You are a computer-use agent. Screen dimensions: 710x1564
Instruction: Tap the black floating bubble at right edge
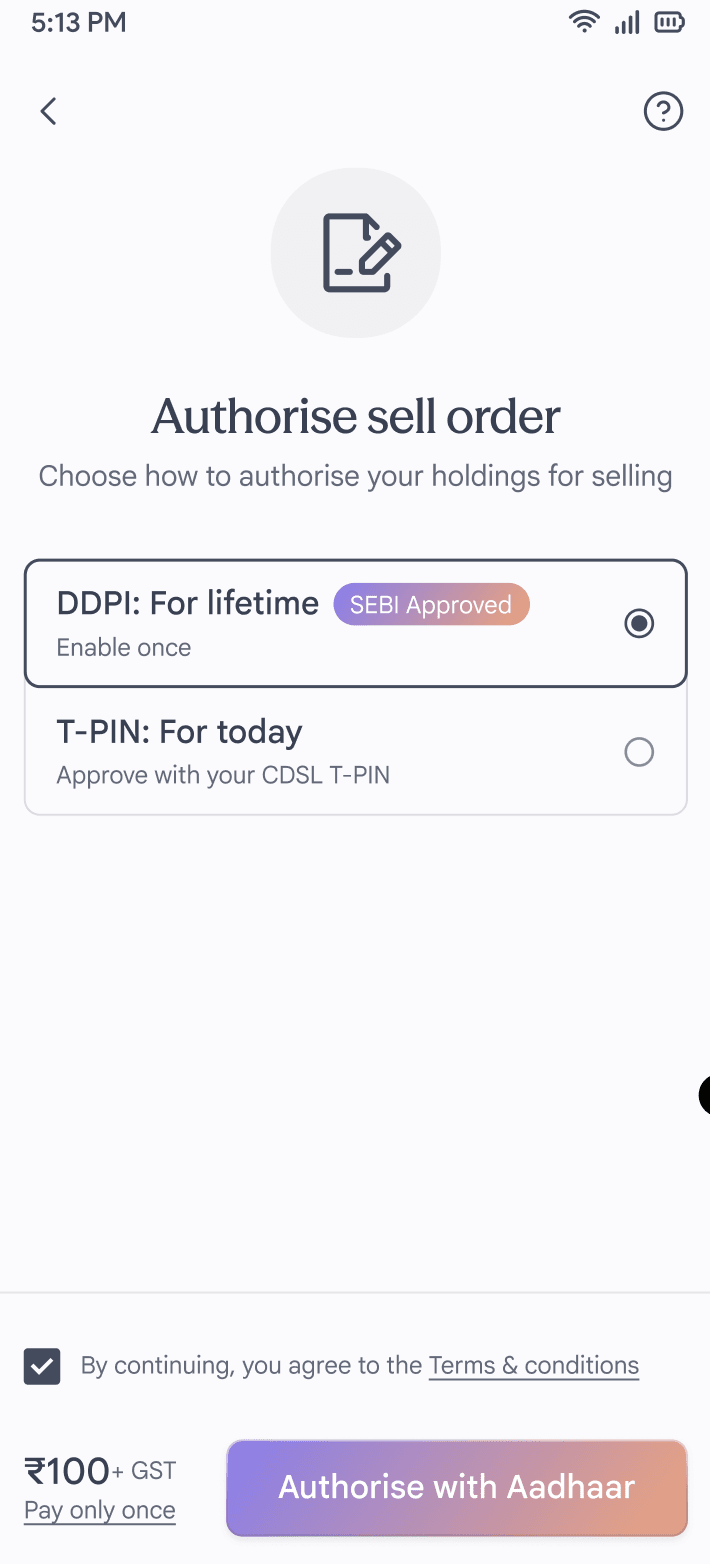(704, 1095)
